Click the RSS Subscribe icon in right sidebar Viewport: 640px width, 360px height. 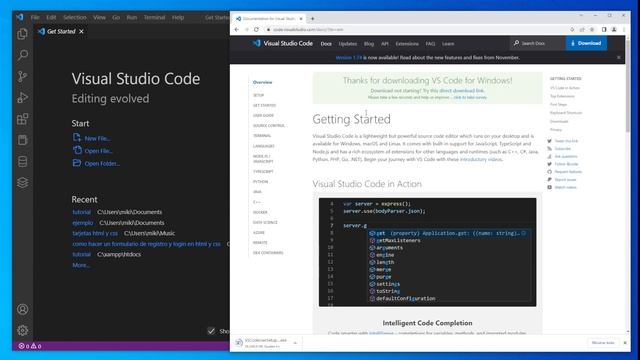pyautogui.click(x=549, y=149)
